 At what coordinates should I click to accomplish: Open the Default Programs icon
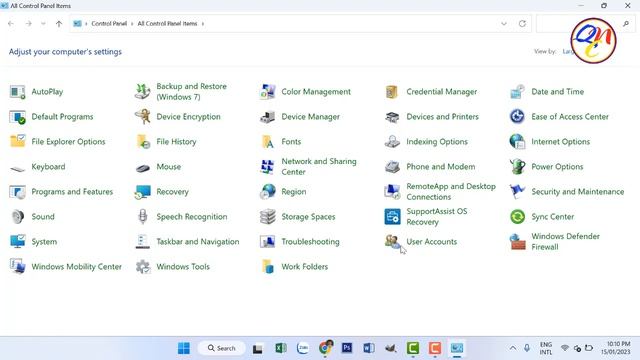17,117
